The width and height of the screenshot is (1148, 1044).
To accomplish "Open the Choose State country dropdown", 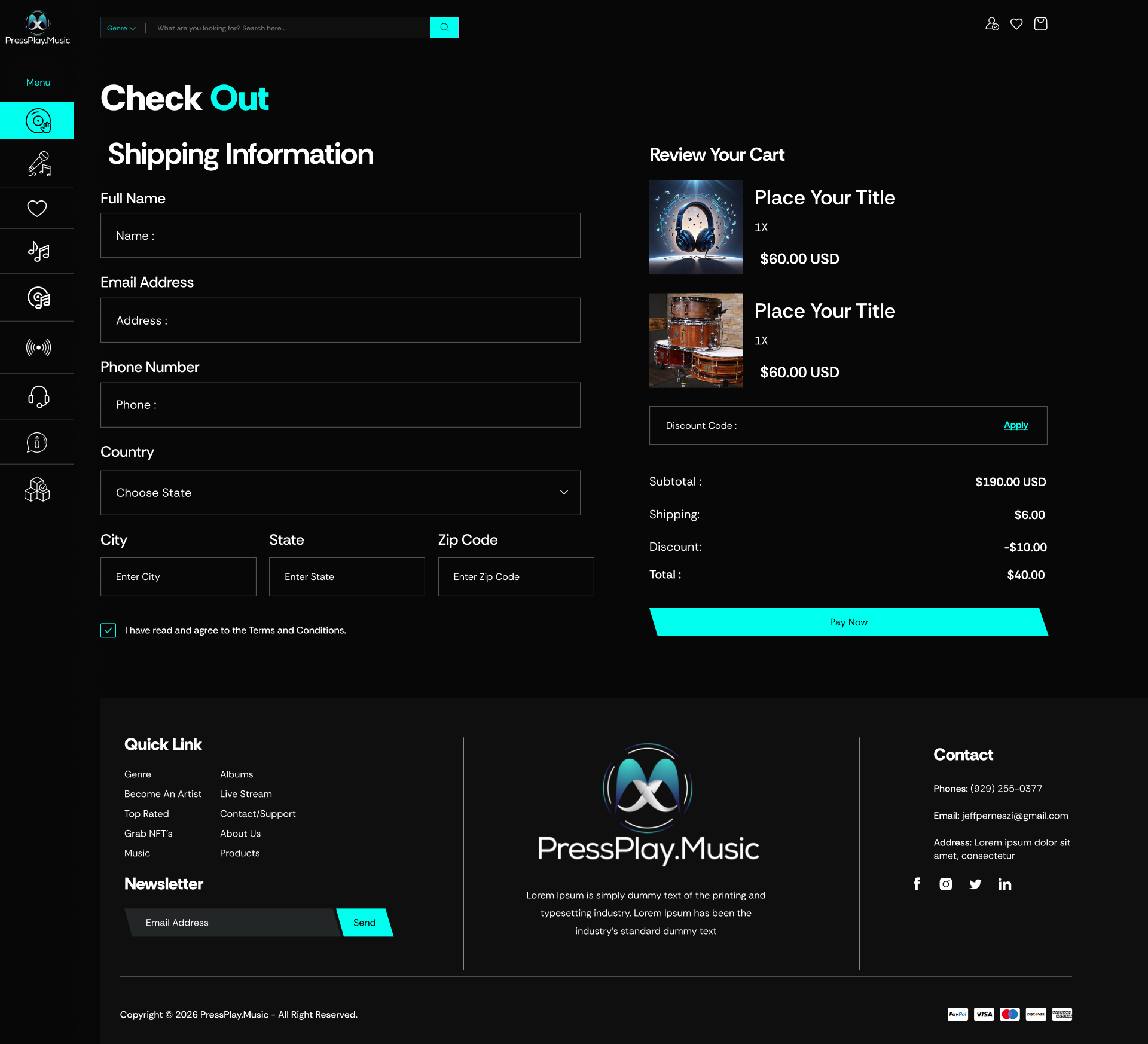I will pos(340,493).
